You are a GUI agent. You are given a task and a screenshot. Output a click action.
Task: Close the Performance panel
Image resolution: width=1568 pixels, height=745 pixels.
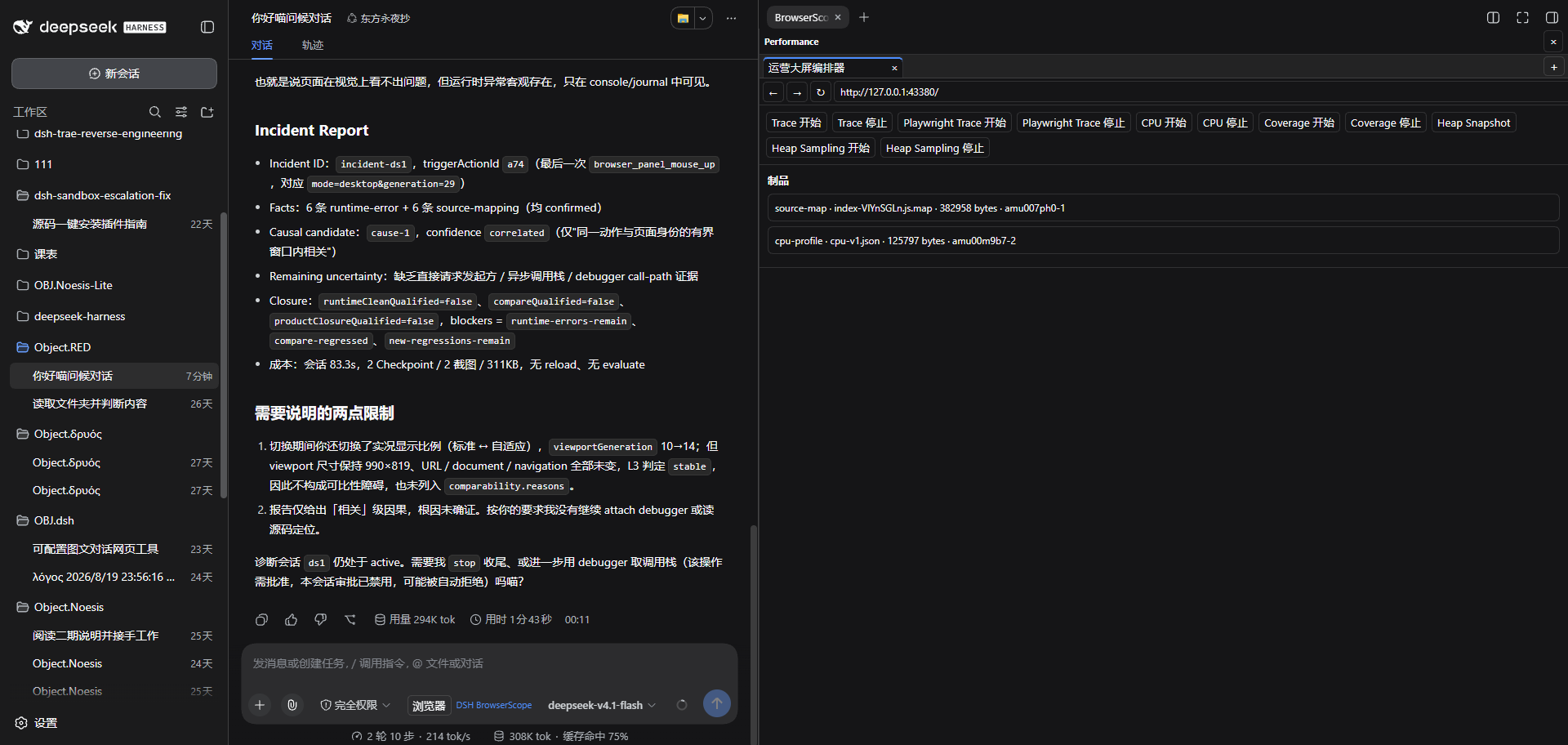[1553, 42]
